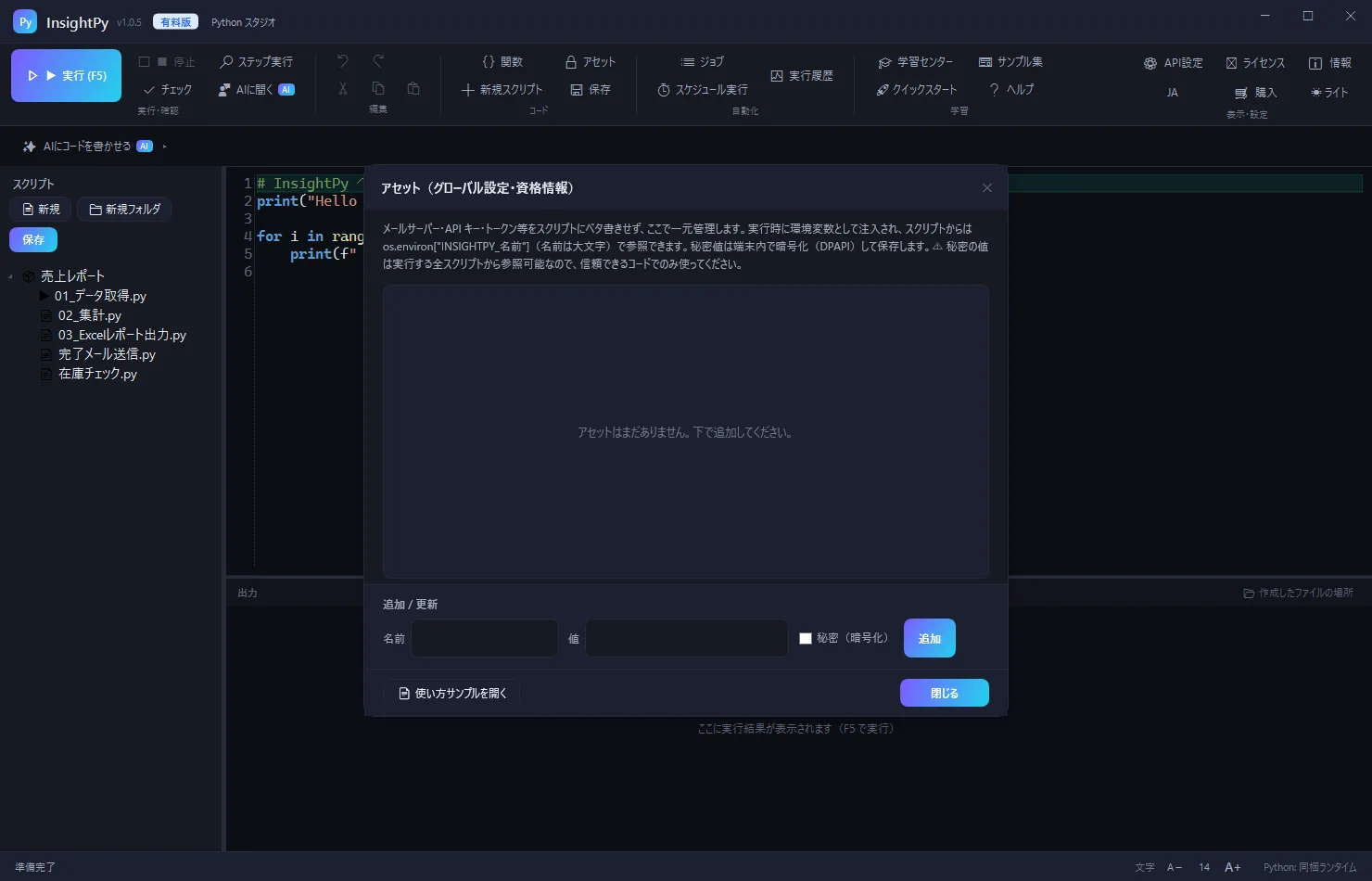
Task: Close the アセット dialog with X
Action: coord(987,188)
